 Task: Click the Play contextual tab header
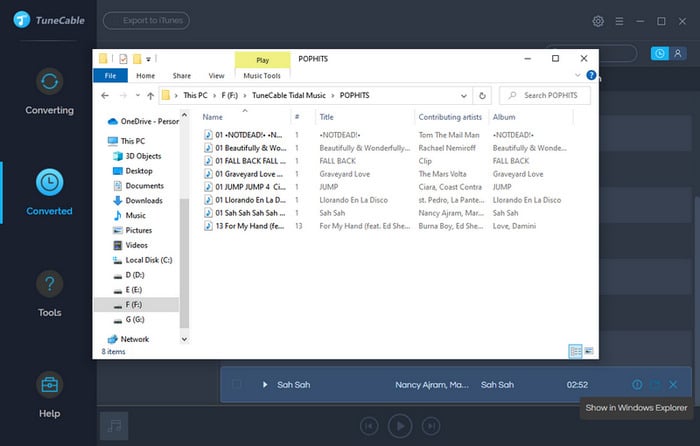click(x=262, y=60)
